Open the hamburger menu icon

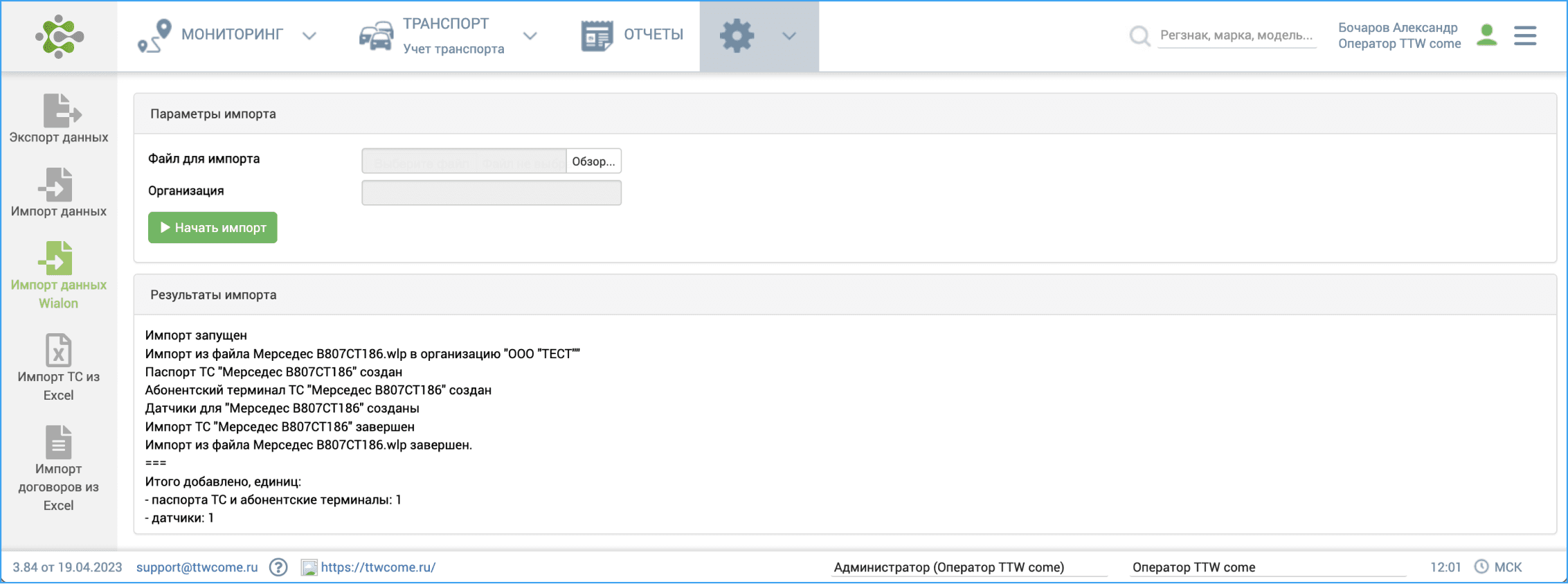pyautogui.click(x=1525, y=36)
